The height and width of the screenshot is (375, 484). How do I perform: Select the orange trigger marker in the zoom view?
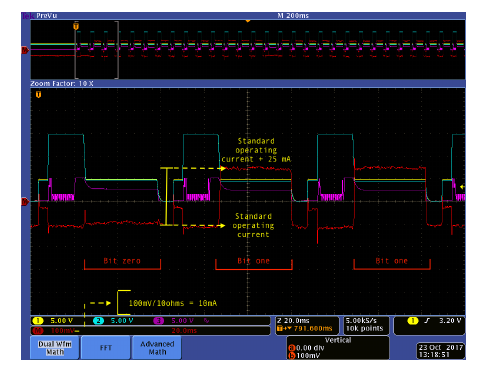[x=38, y=95]
